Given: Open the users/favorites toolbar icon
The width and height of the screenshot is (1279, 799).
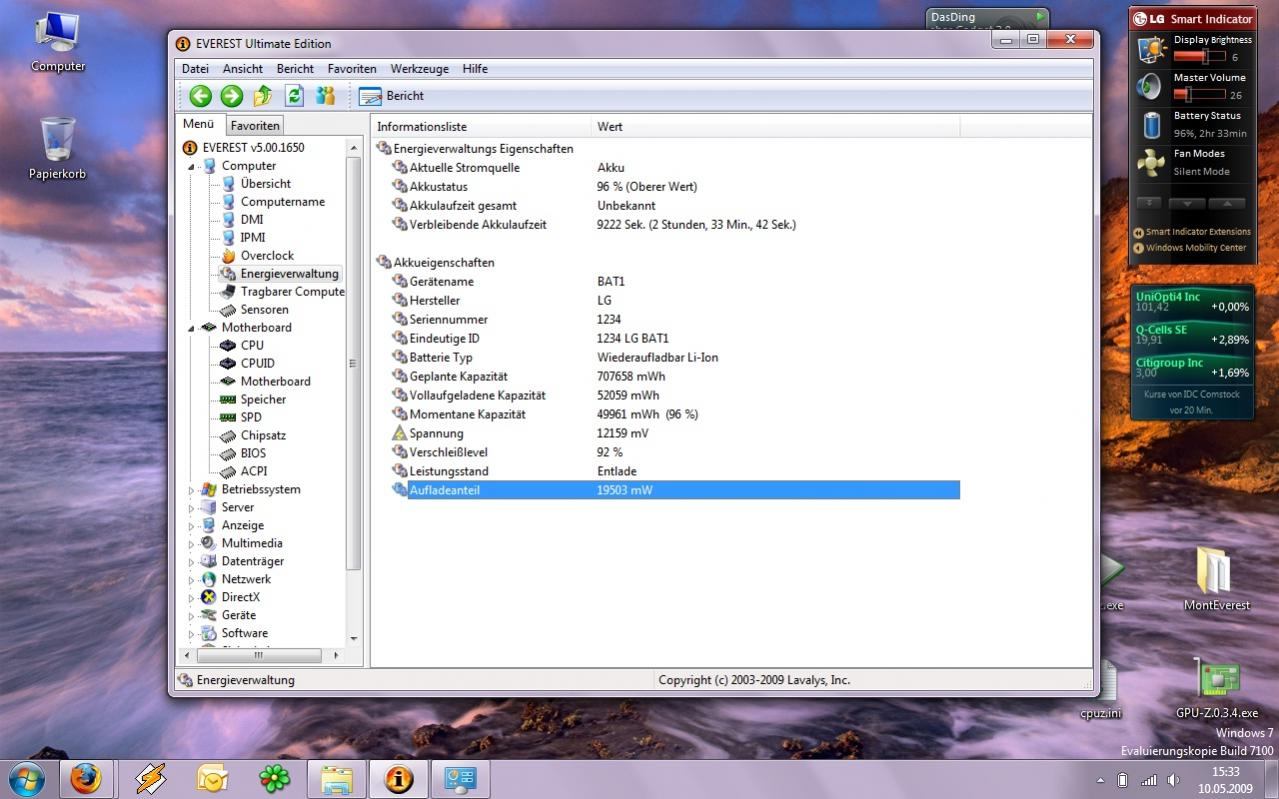Looking at the screenshot, I should (x=325, y=96).
